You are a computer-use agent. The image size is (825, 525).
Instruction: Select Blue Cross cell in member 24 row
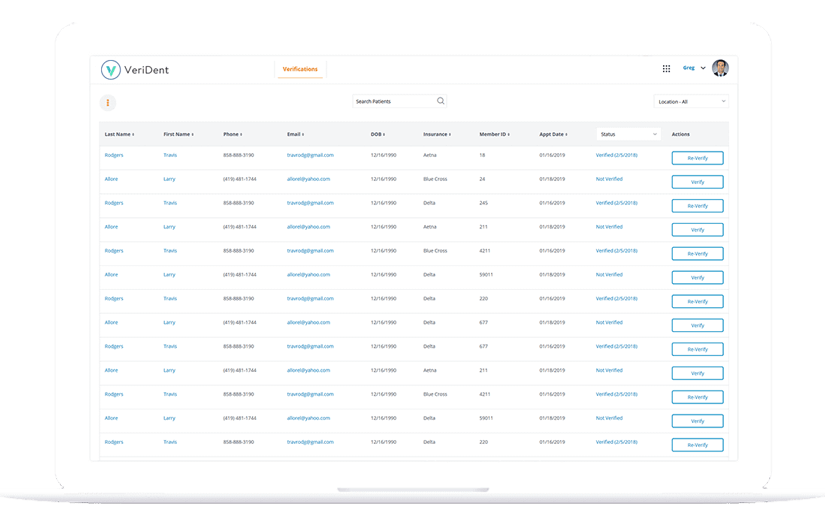(x=435, y=179)
